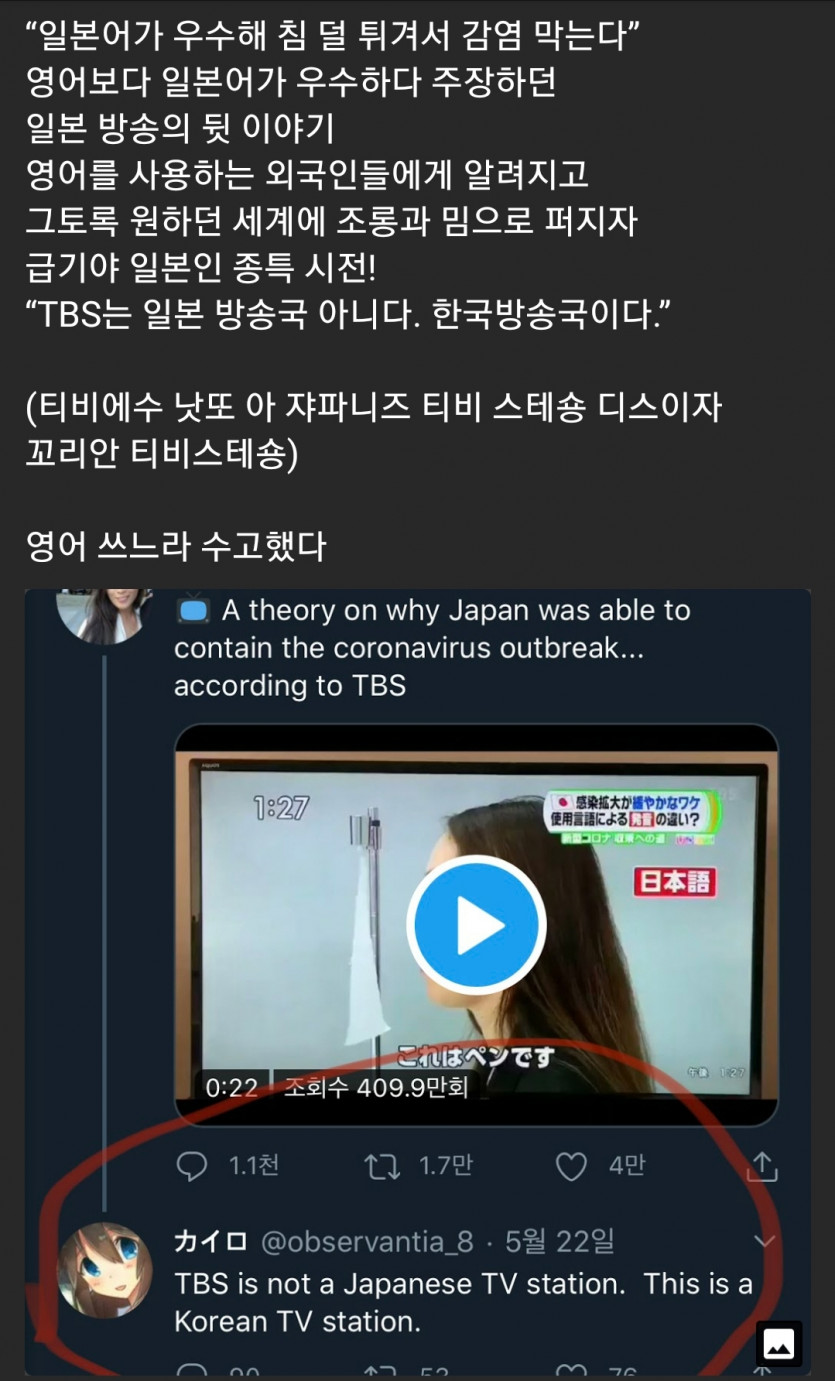The image size is (835, 1381).
Task: Click the tweet text about coronavirus theory
Action: (x=432, y=648)
